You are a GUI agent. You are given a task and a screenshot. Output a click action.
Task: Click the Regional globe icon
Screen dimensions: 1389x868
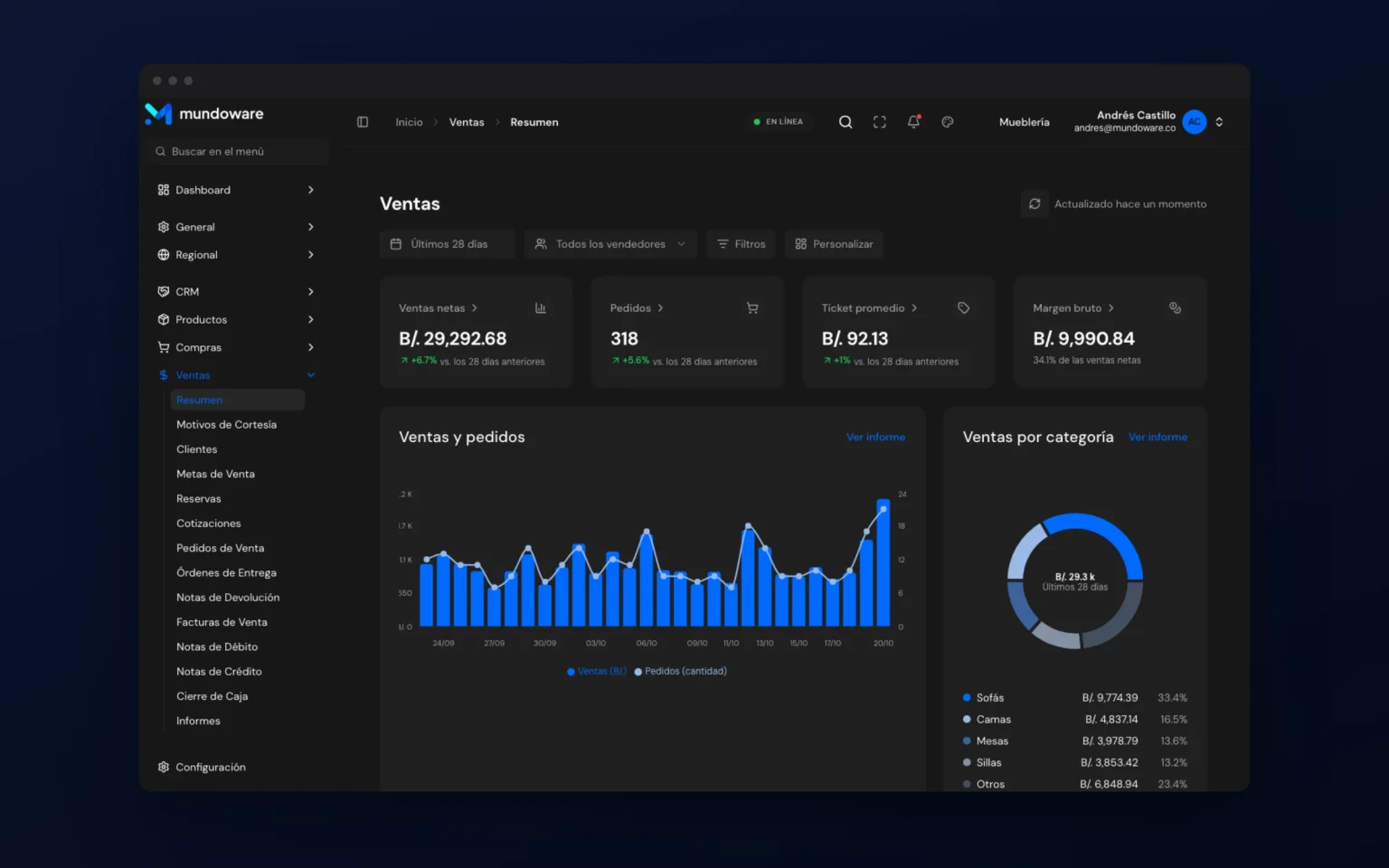[164, 255]
